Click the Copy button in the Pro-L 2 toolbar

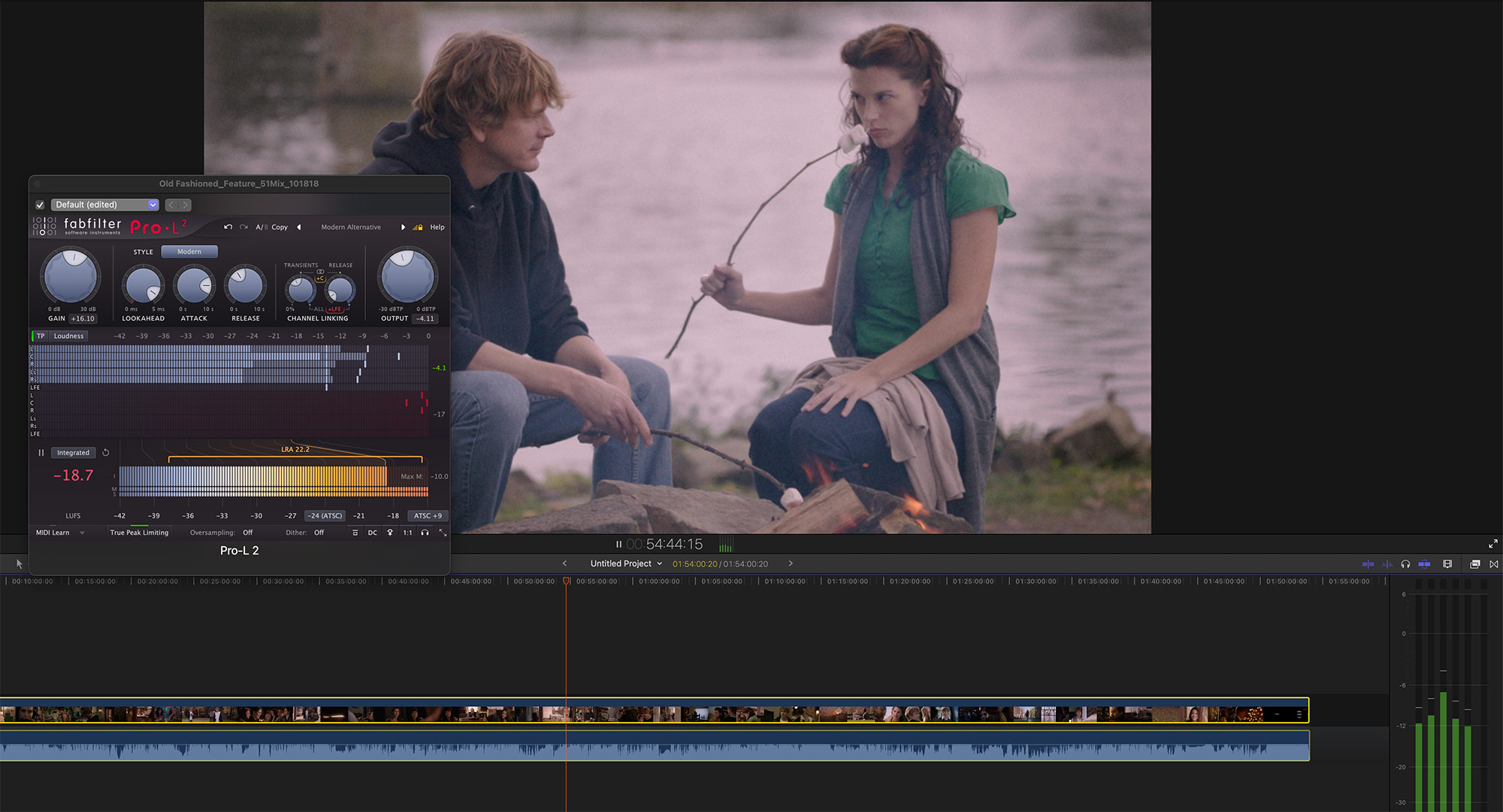tap(279, 227)
